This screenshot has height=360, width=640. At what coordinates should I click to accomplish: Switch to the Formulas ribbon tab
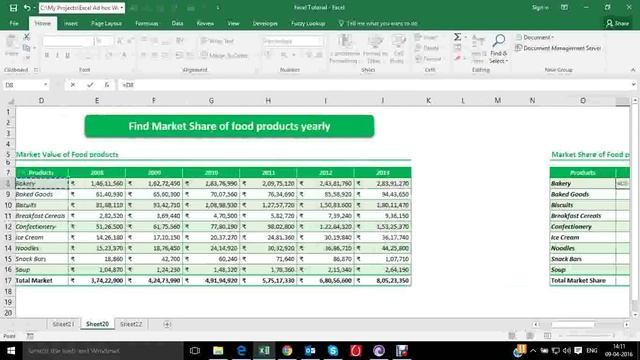pyautogui.click(x=147, y=23)
